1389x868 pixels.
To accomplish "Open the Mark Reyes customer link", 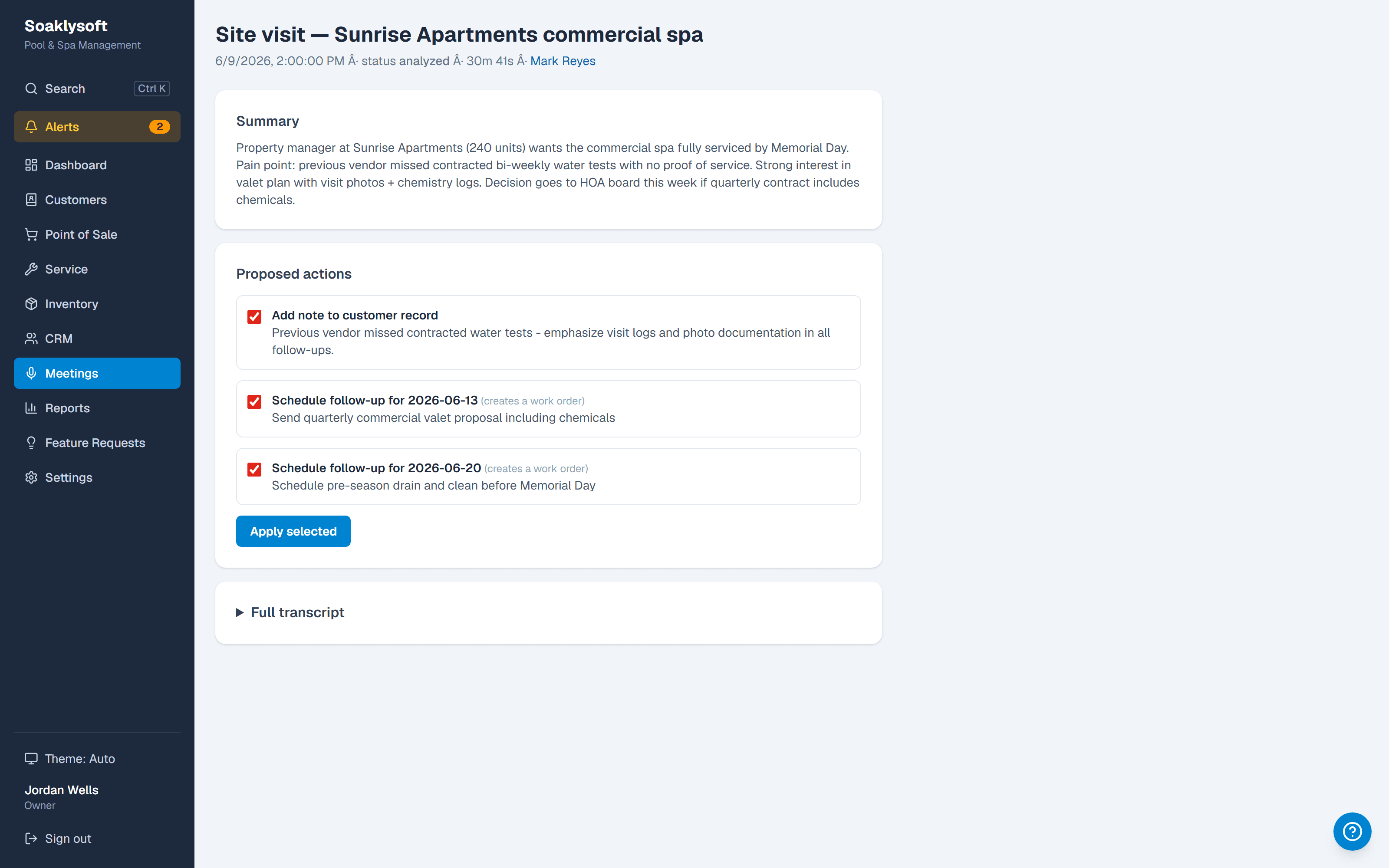I will coord(563,61).
